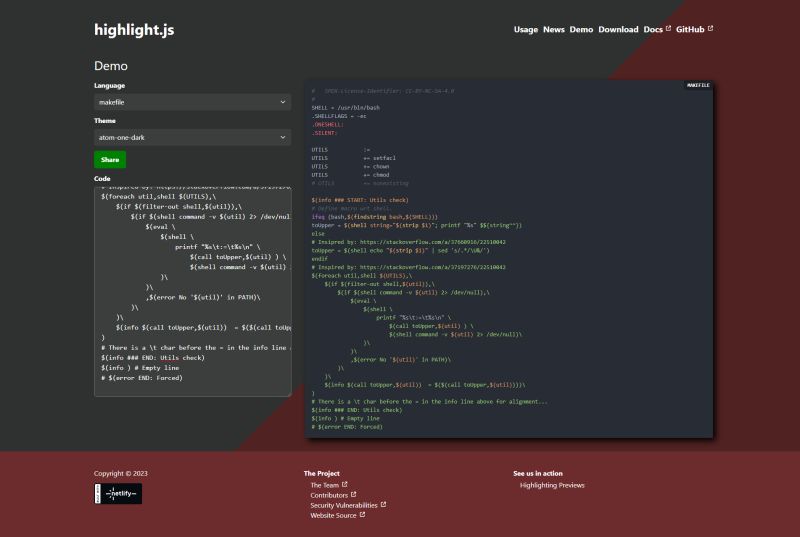800x537 pixels.
Task: Click the green Share button
Action: pos(110,160)
